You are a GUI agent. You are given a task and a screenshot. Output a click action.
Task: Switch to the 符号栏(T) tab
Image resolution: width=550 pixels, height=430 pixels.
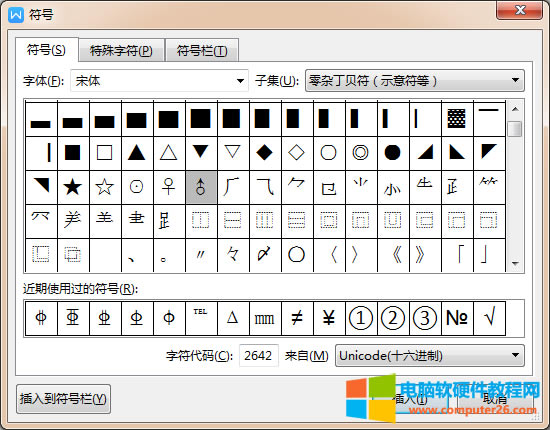[202, 51]
